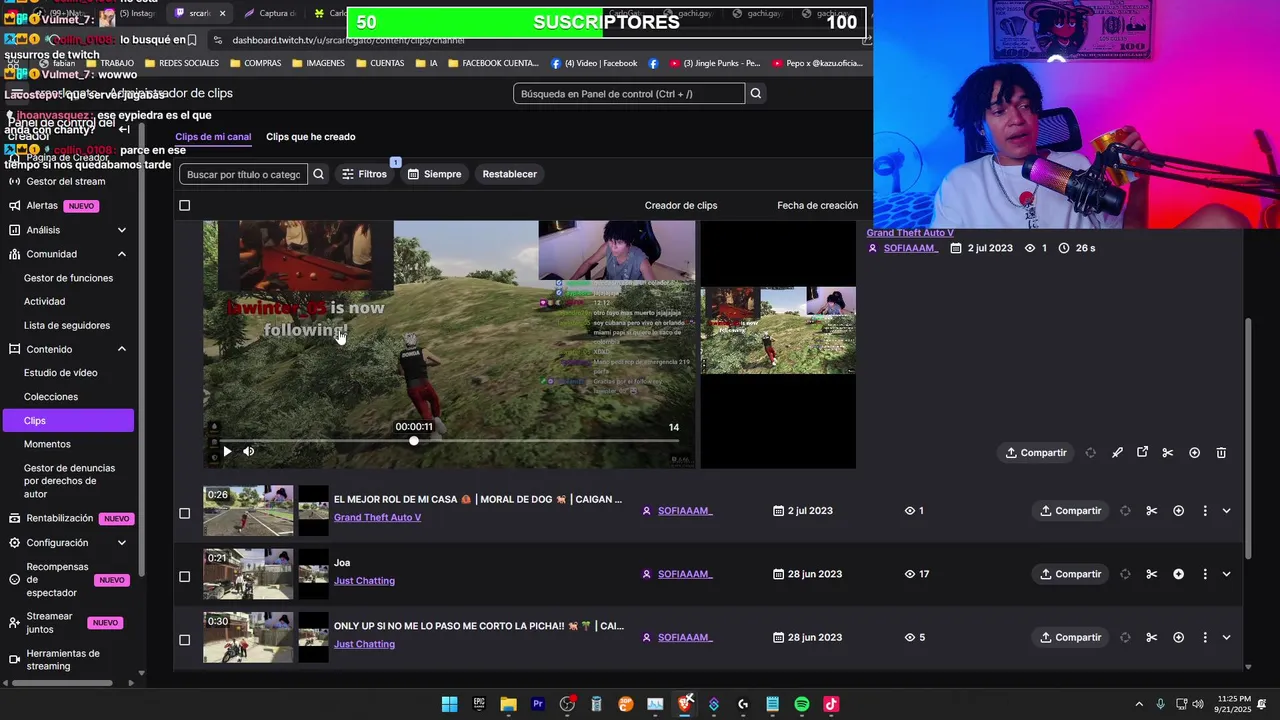Click the Búsqueda en Panel de control field

click(629, 94)
